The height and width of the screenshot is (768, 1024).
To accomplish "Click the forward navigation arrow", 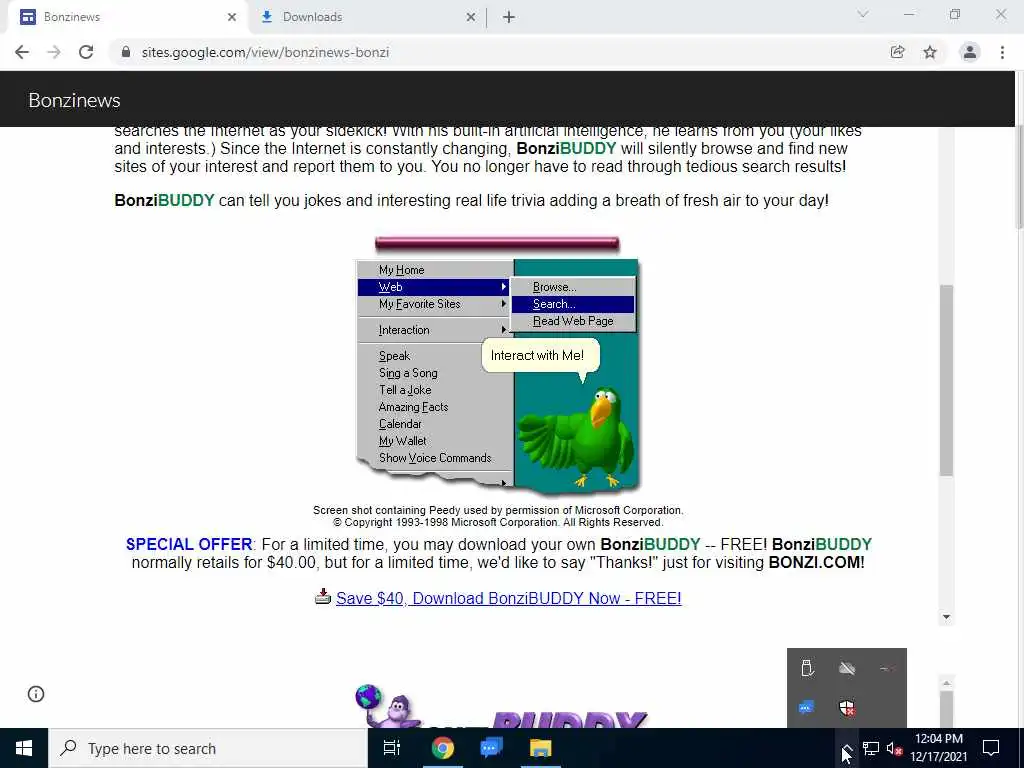I will [54, 52].
